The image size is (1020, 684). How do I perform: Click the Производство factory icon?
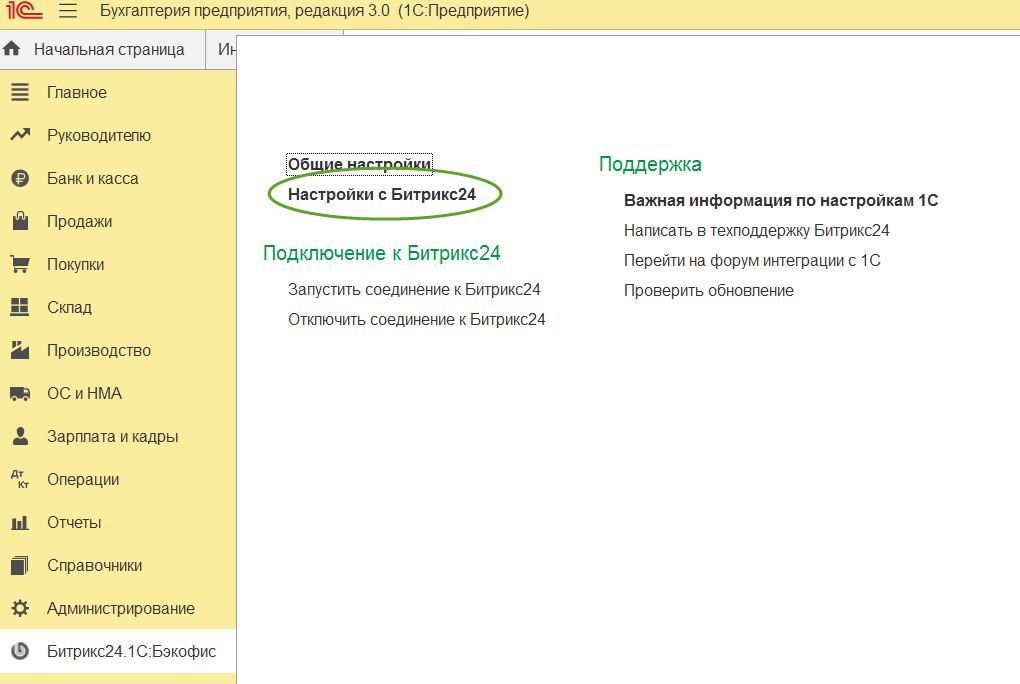[x=20, y=350]
